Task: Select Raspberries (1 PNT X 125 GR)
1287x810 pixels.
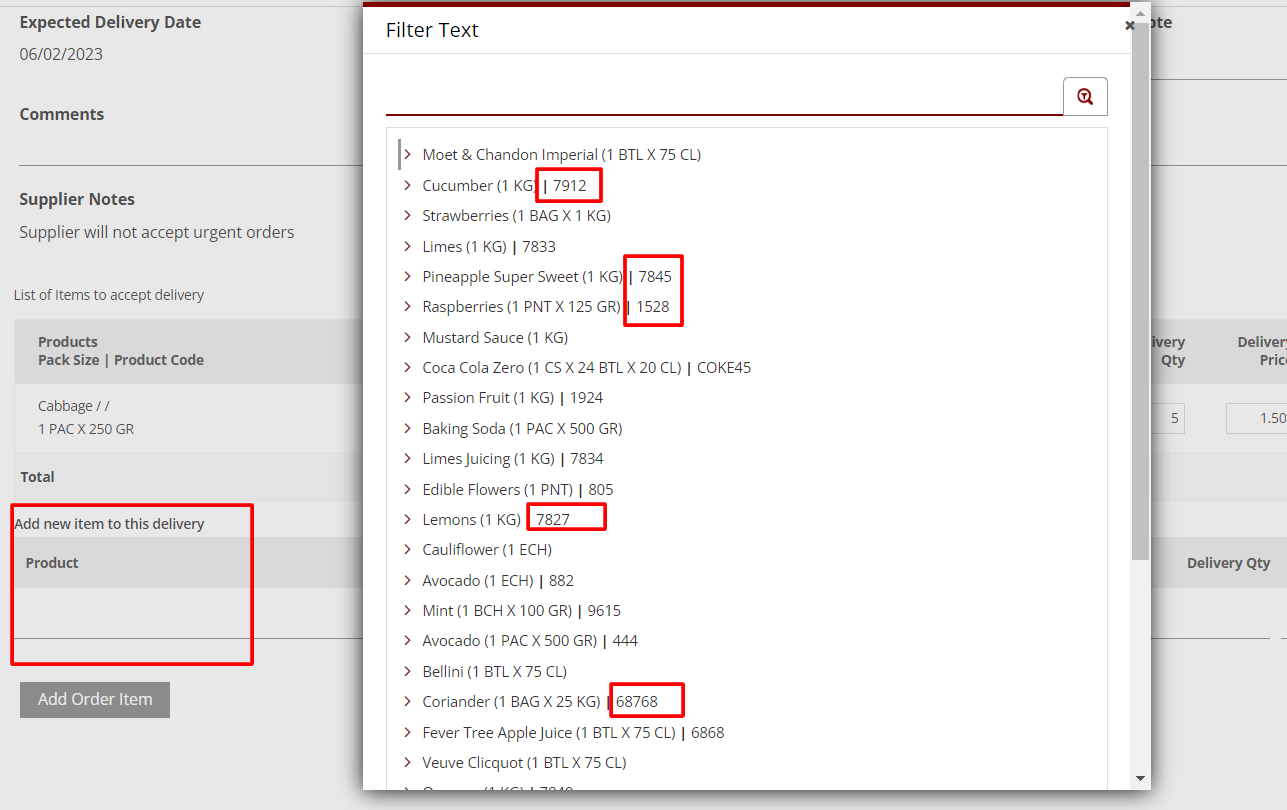Action: (x=521, y=307)
